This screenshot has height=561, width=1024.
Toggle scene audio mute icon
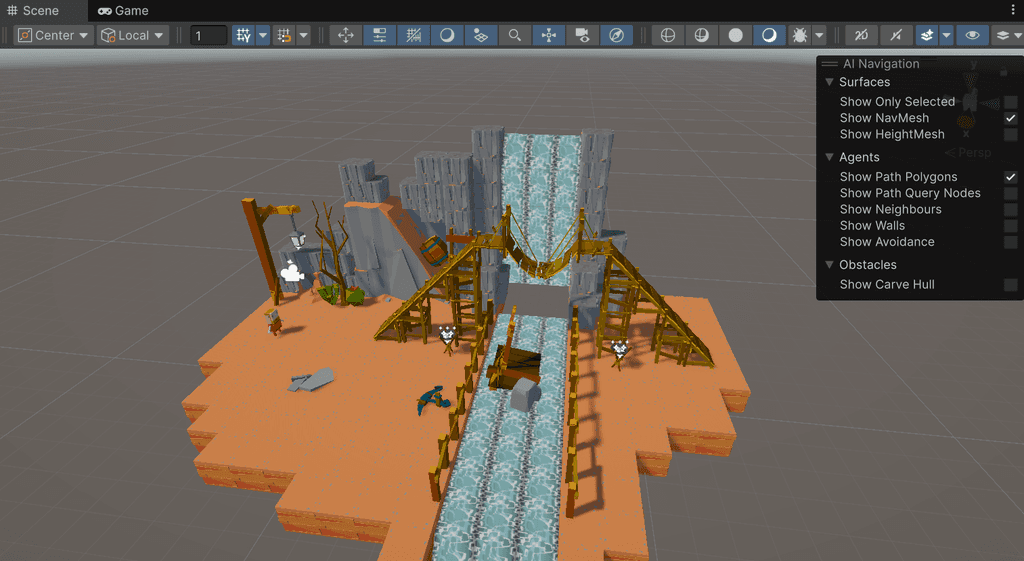(895, 35)
